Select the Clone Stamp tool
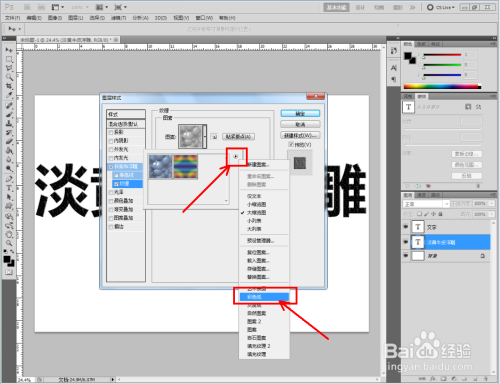Viewport: 500px width, 384px height. pyautogui.click(x=9, y=124)
